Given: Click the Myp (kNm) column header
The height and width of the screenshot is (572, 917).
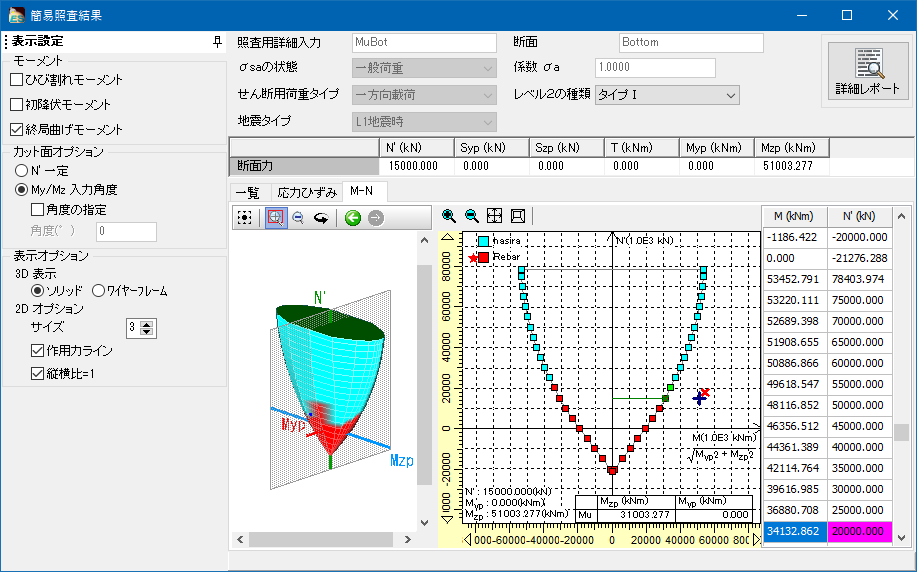Looking at the screenshot, I should point(716,148).
